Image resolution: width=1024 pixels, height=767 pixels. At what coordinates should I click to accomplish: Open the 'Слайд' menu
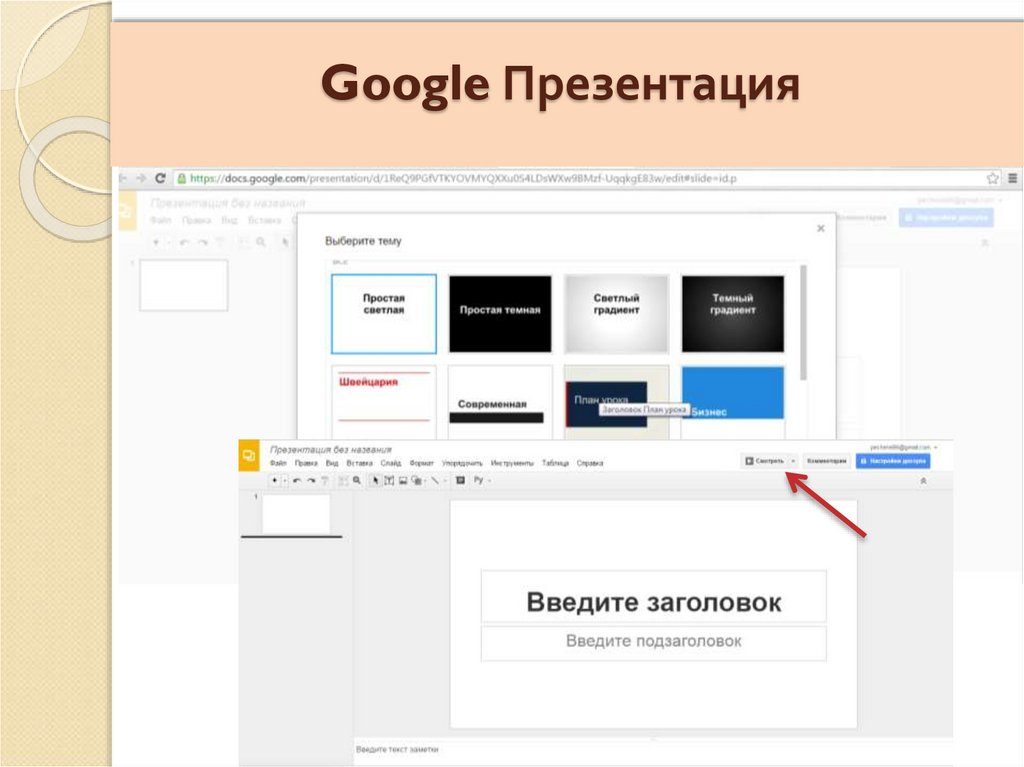391,463
